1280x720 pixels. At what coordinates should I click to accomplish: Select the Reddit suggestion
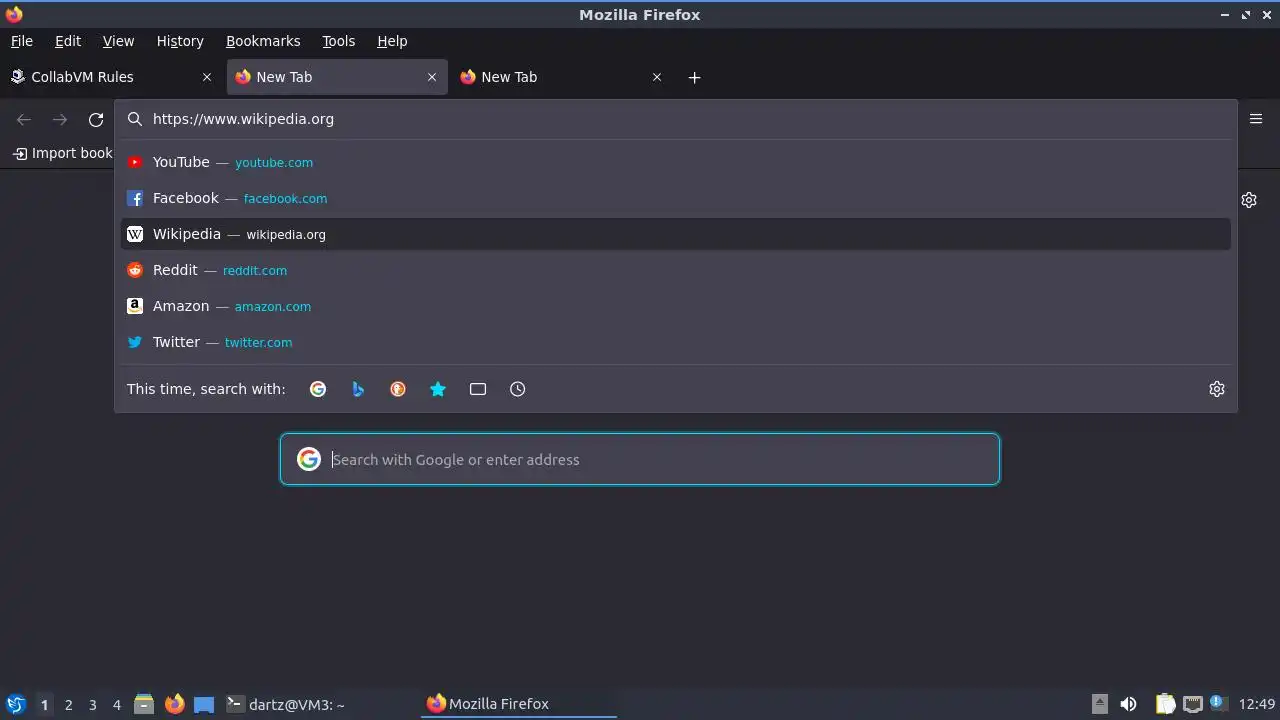tap(676, 270)
